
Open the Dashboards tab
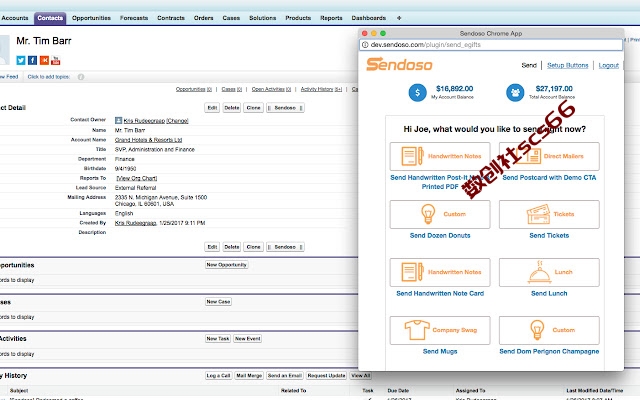pos(368,18)
